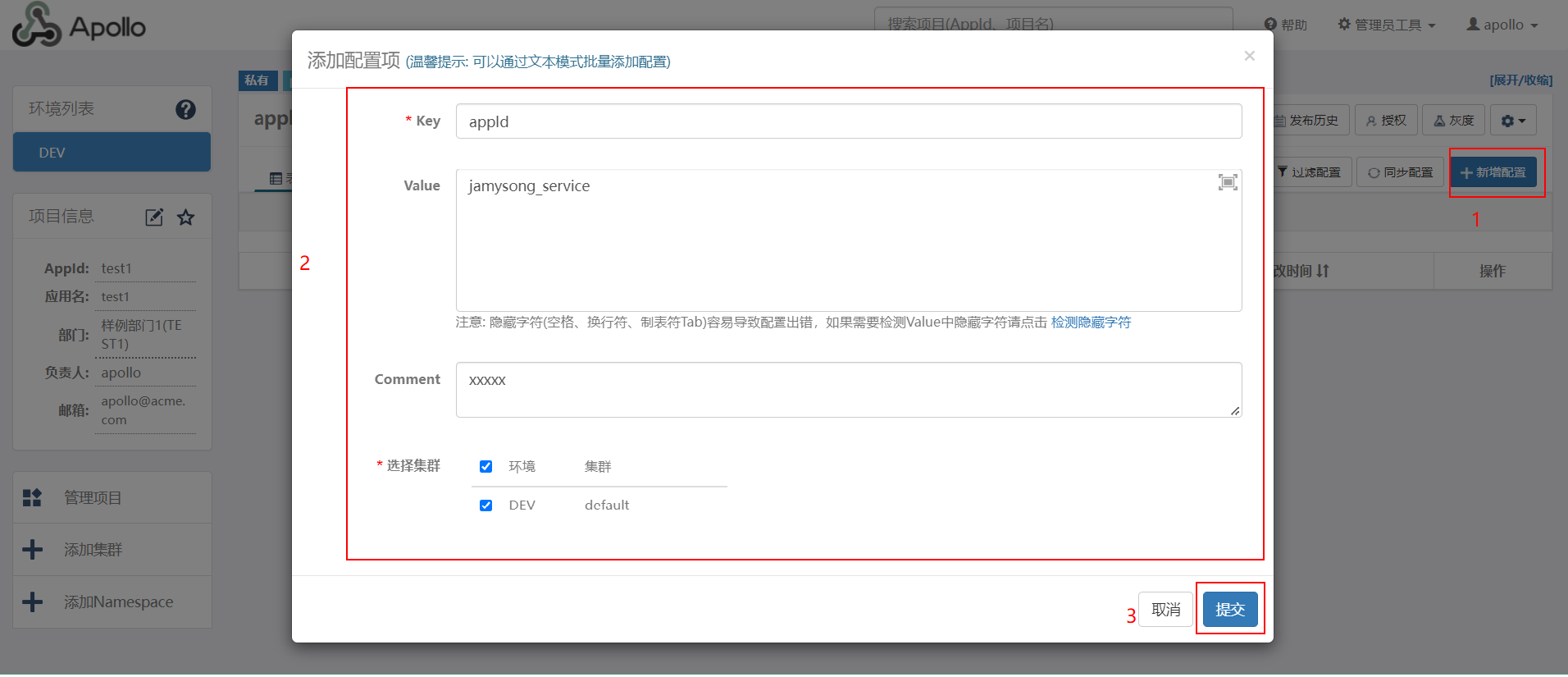Click the 授权 authorization button
Screen dimensions: 1568x677
click(1386, 121)
